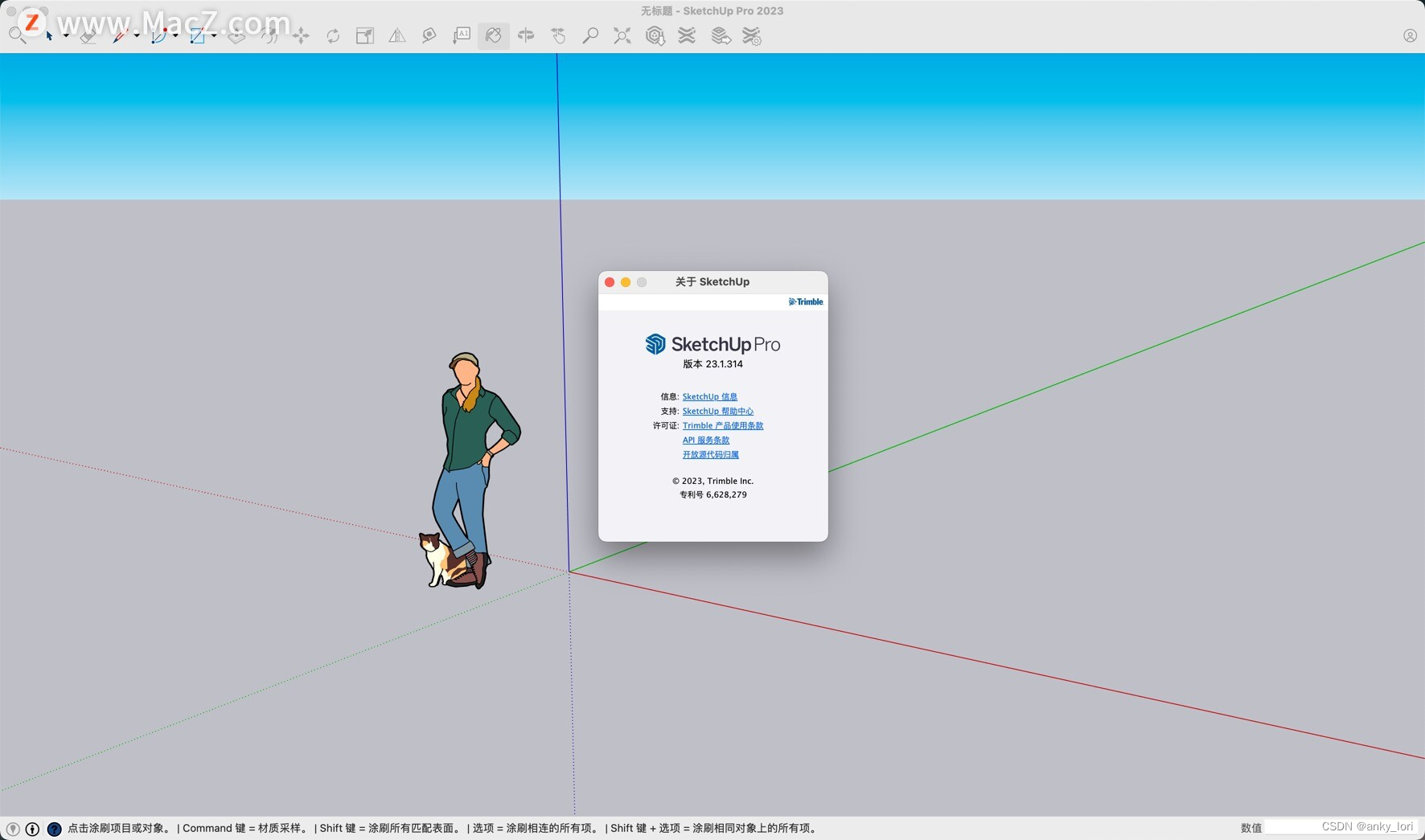Select the Scale tool
Screen dimensions: 1425x840
(x=364, y=35)
